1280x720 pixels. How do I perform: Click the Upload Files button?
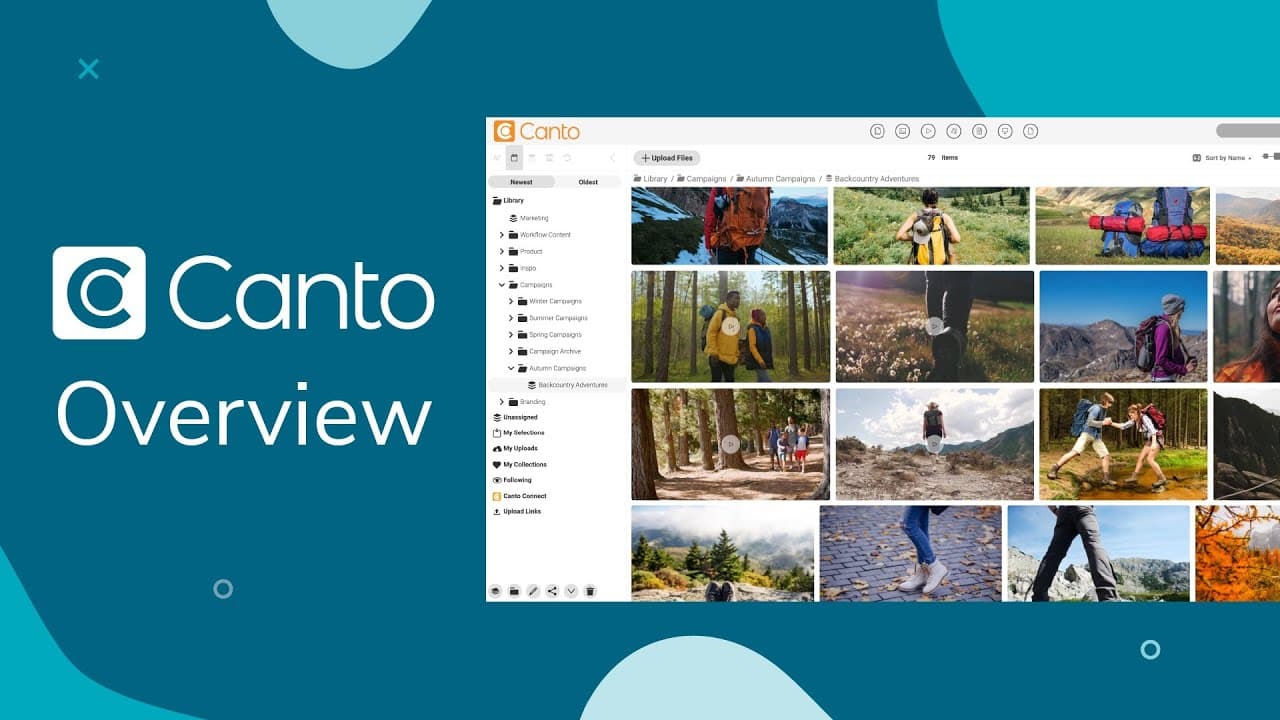coord(667,158)
